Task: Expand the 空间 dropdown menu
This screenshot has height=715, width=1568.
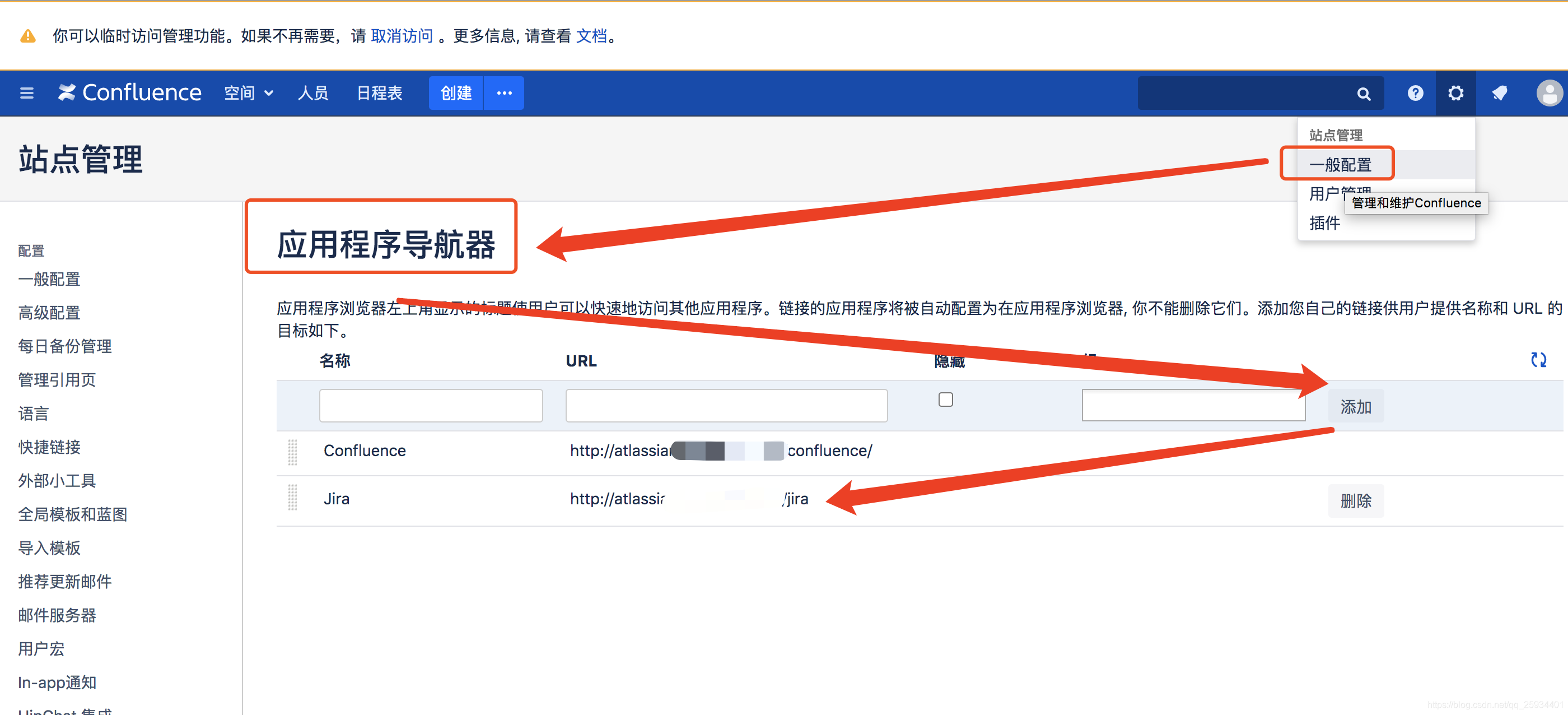Action: (x=248, y=93)
